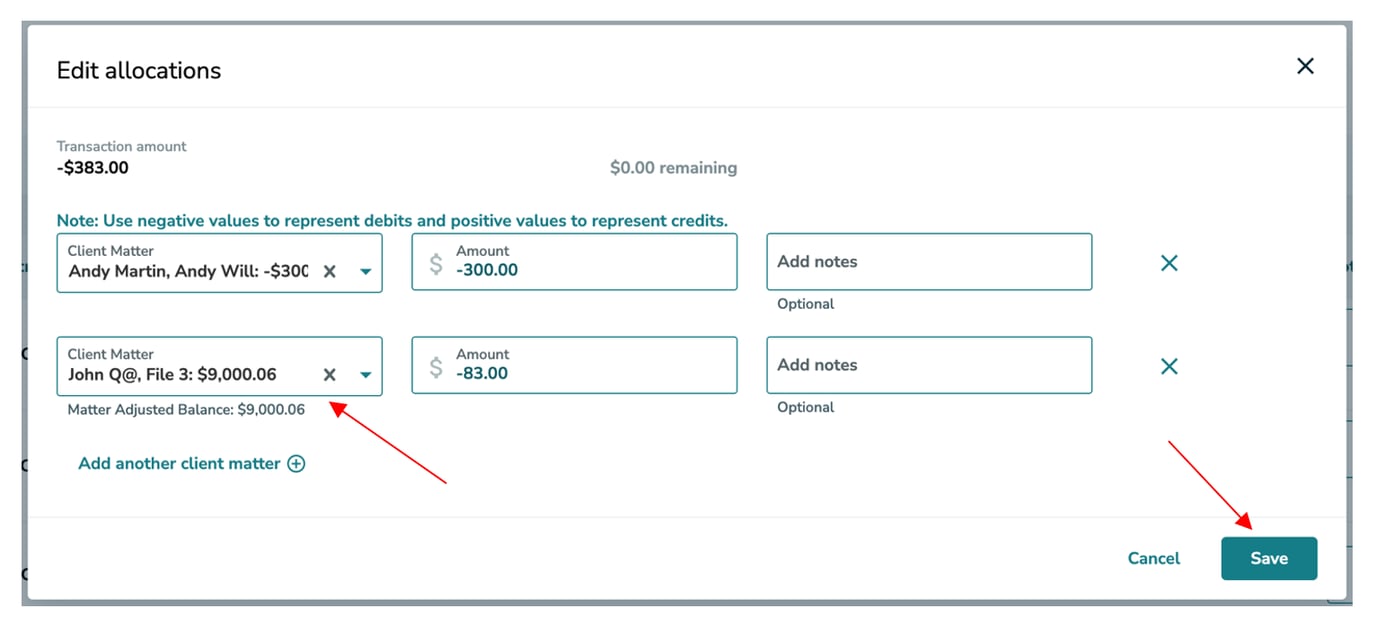Click the plus icon beside Add another client matter
The height and width of the screenshot is (626, 1376).
point(296,463)
